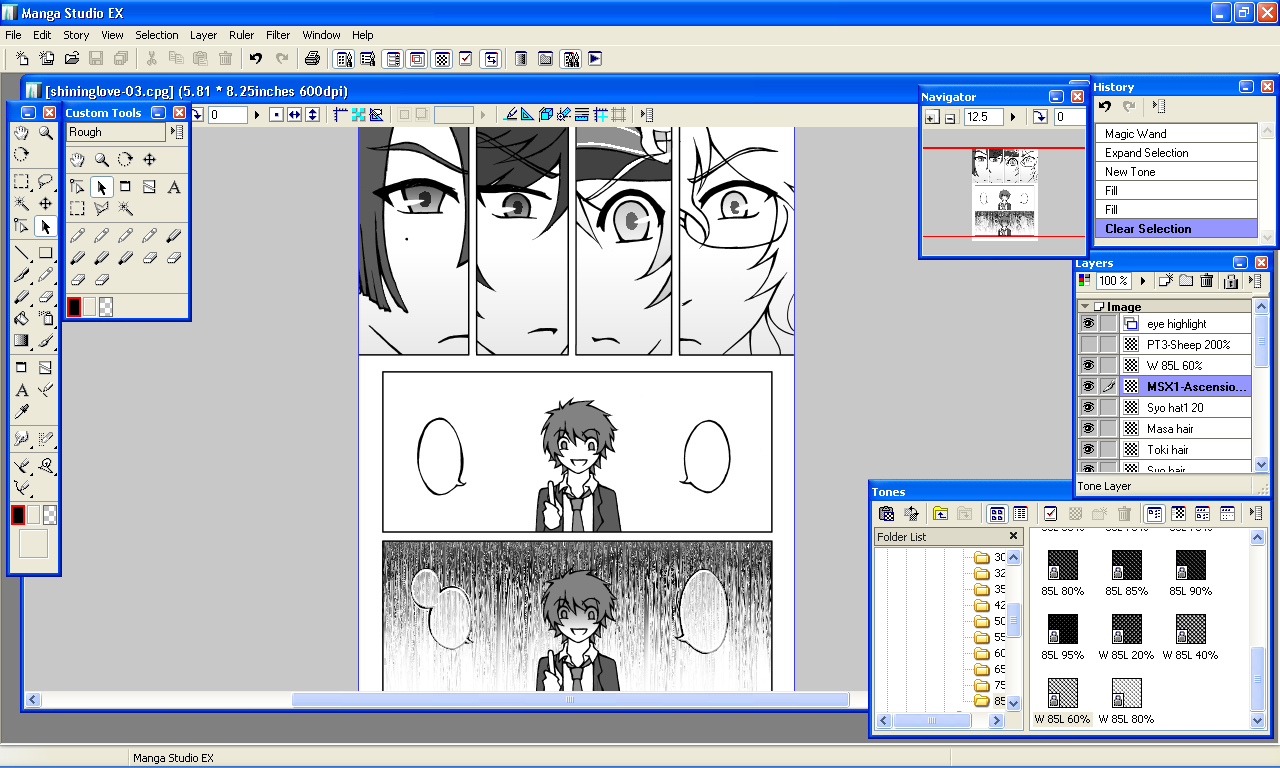This screenshot has height=768, width=1280.
Task: Select the Eraser tool in the Tools palette
Action: point(45,297)
